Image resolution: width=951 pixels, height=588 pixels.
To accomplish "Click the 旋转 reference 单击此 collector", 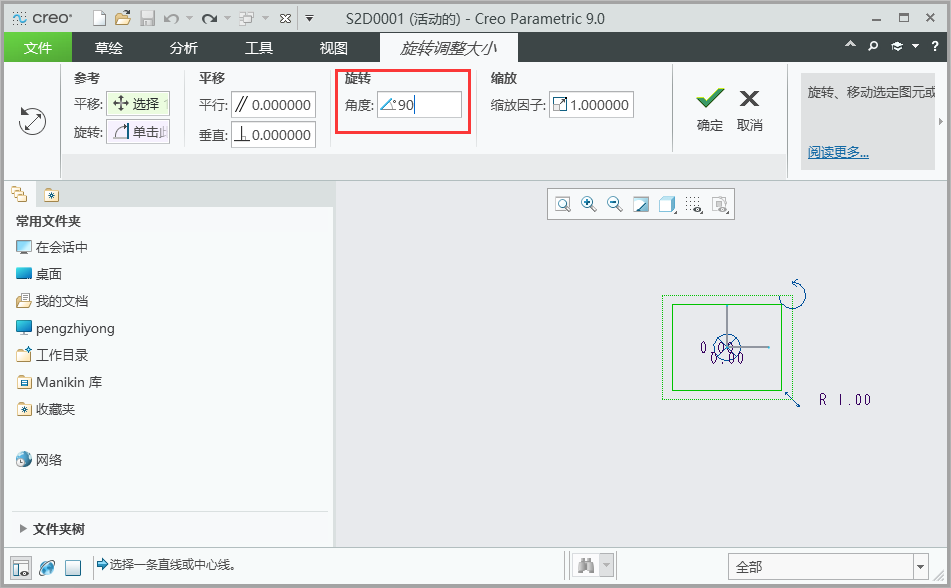I will click(138, 132).
